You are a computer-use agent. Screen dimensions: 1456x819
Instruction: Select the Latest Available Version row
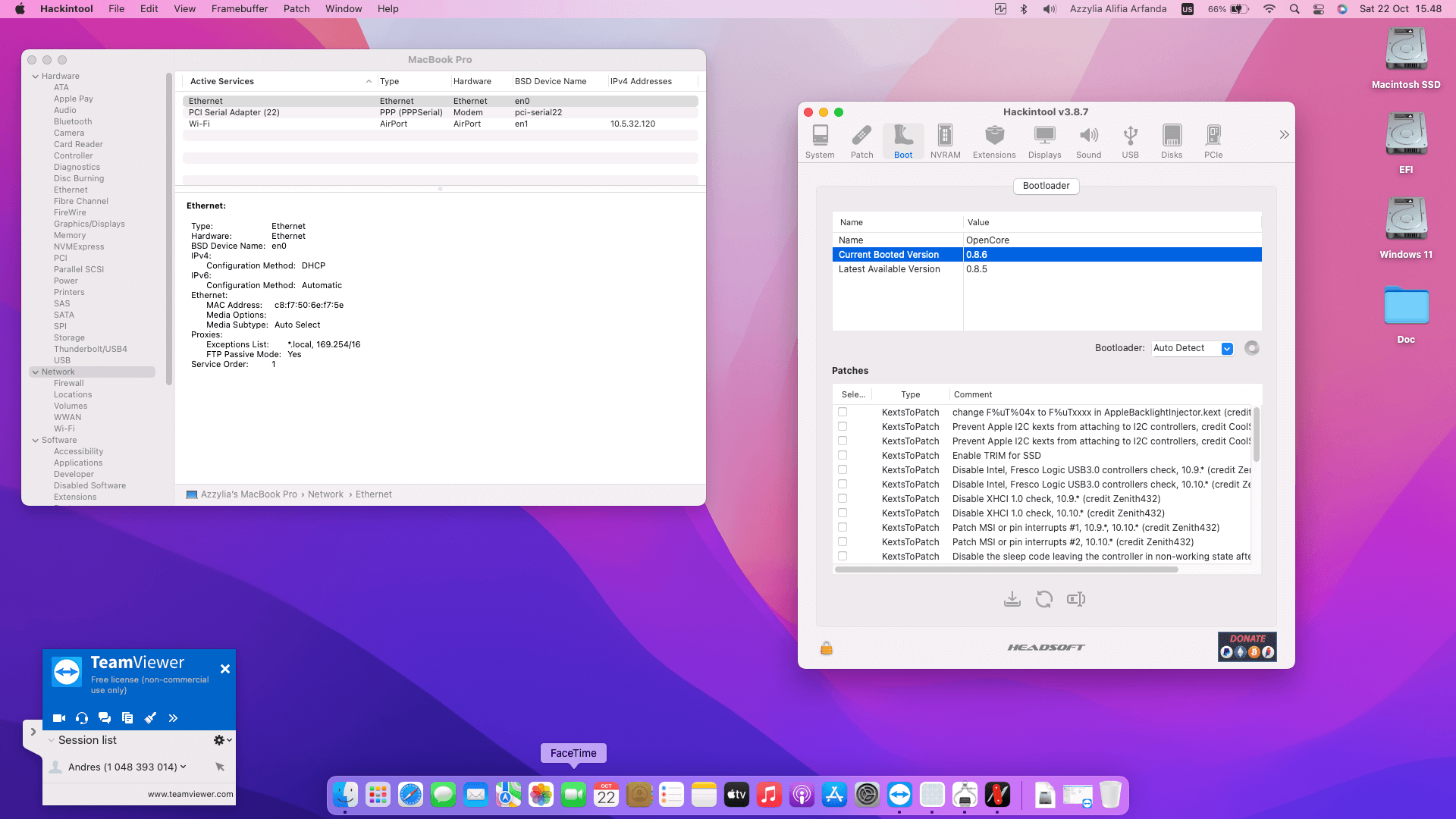tap(1046, 269)
